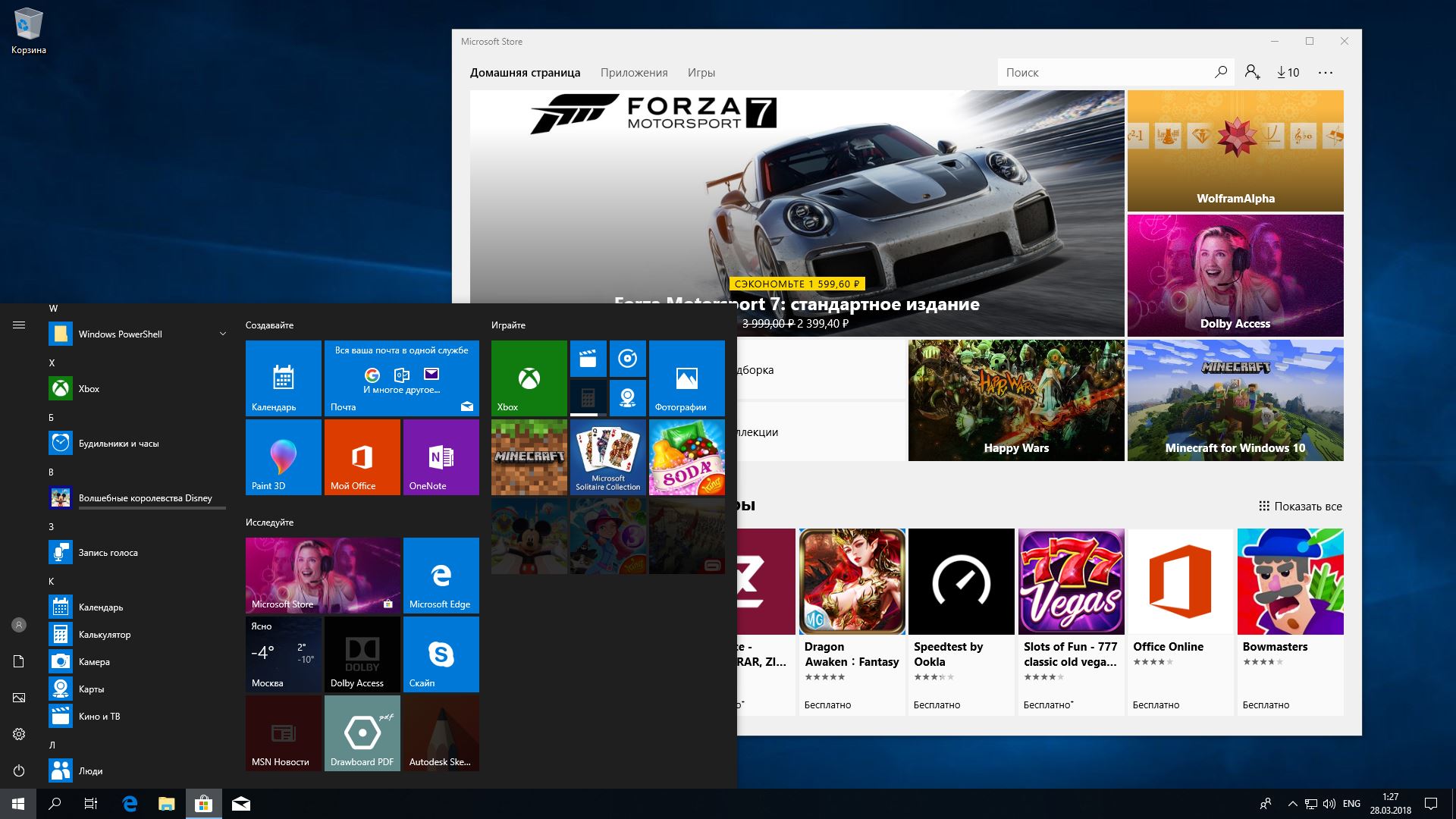Open the Minecraft for Windows 10 banner
Image resolution: width=1456 pixels, height=819 pixels.
tap(1235, 400)
